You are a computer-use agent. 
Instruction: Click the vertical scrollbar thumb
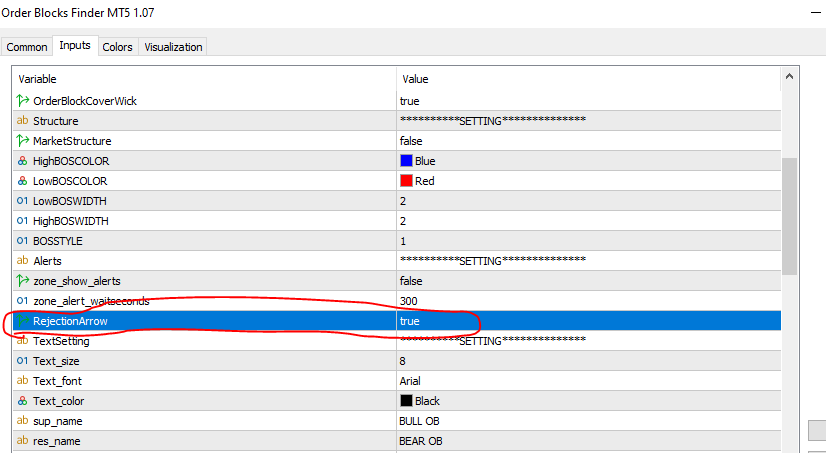click(789, 216)
